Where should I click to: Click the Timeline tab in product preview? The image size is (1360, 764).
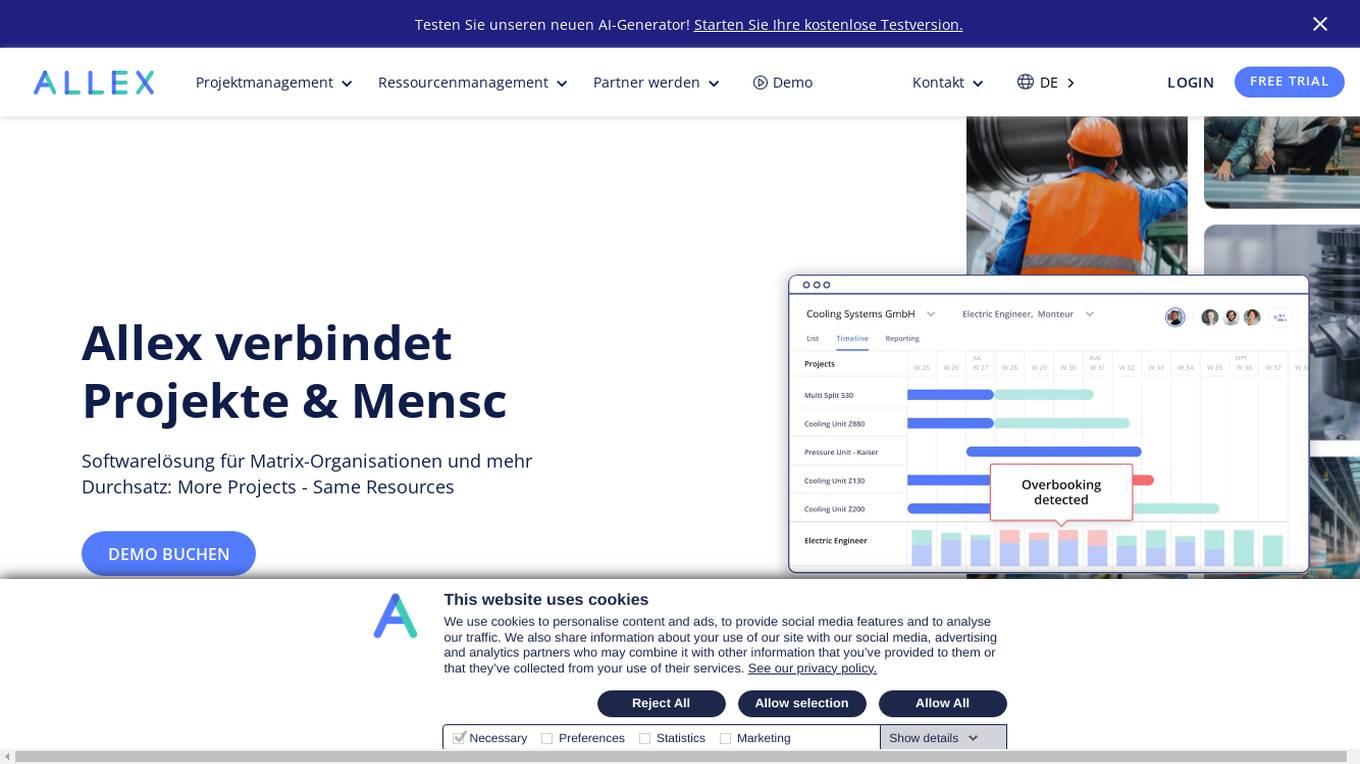click(x=852, y=339)
